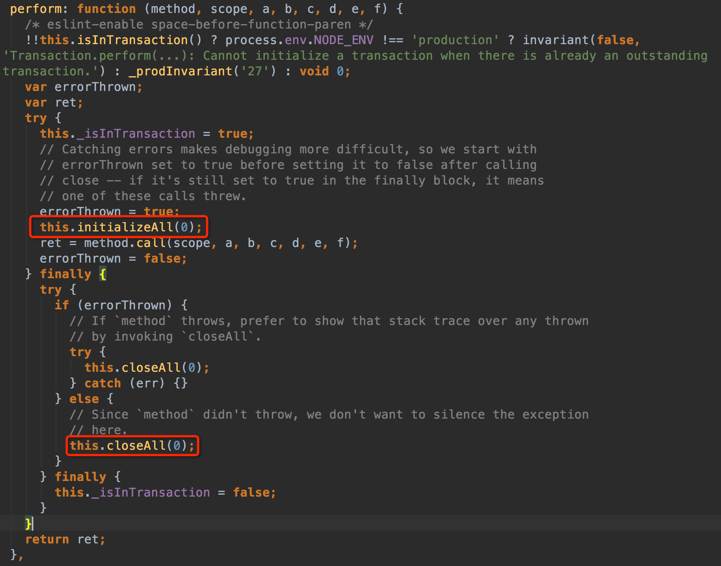721x566 pixels.
Task: Click the 'by invoking `closeAll`.' comment
Action: click(x=165, y=337)
